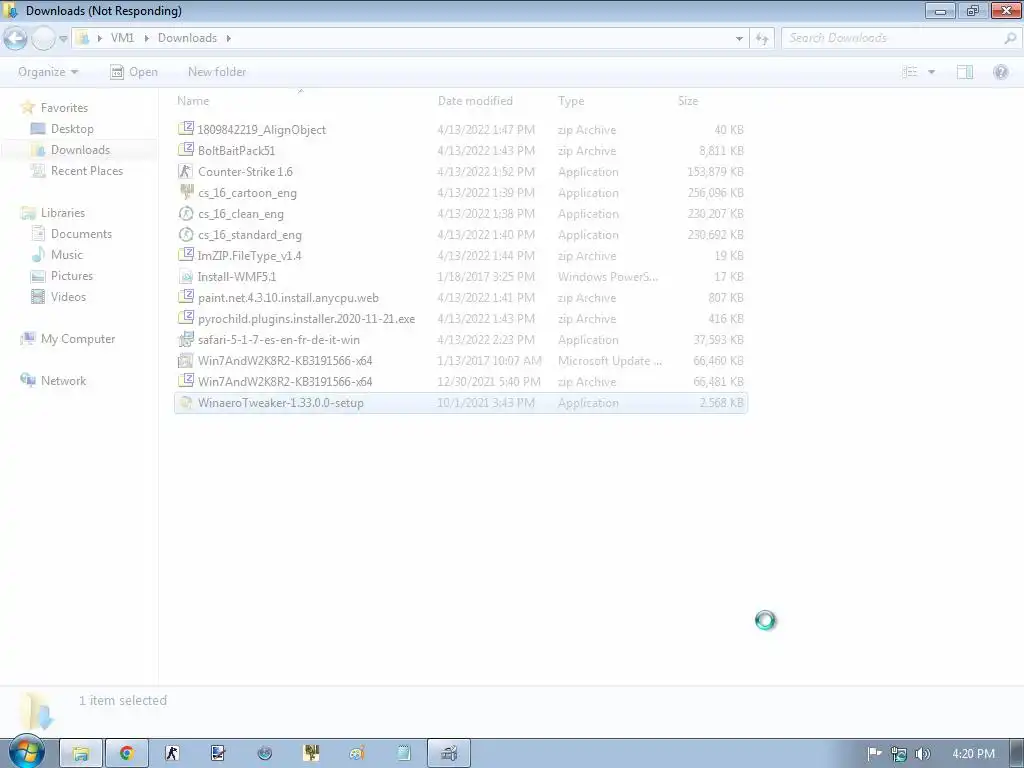Select the Install-WMF5.1 PowerShell script icon

point(186,276)
